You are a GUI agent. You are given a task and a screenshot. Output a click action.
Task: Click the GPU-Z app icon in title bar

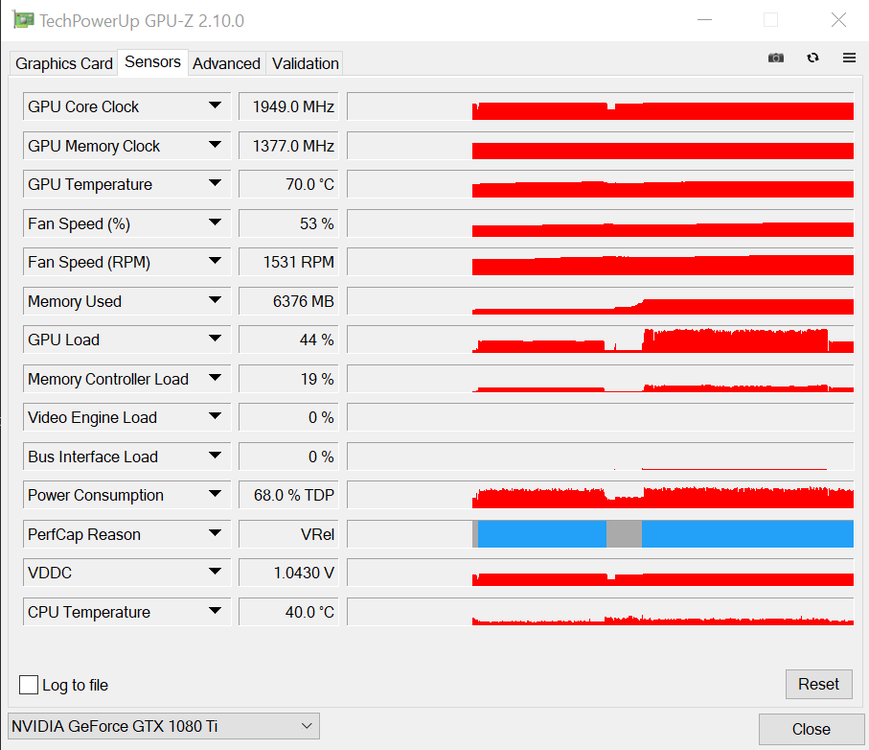pos(23,20)
